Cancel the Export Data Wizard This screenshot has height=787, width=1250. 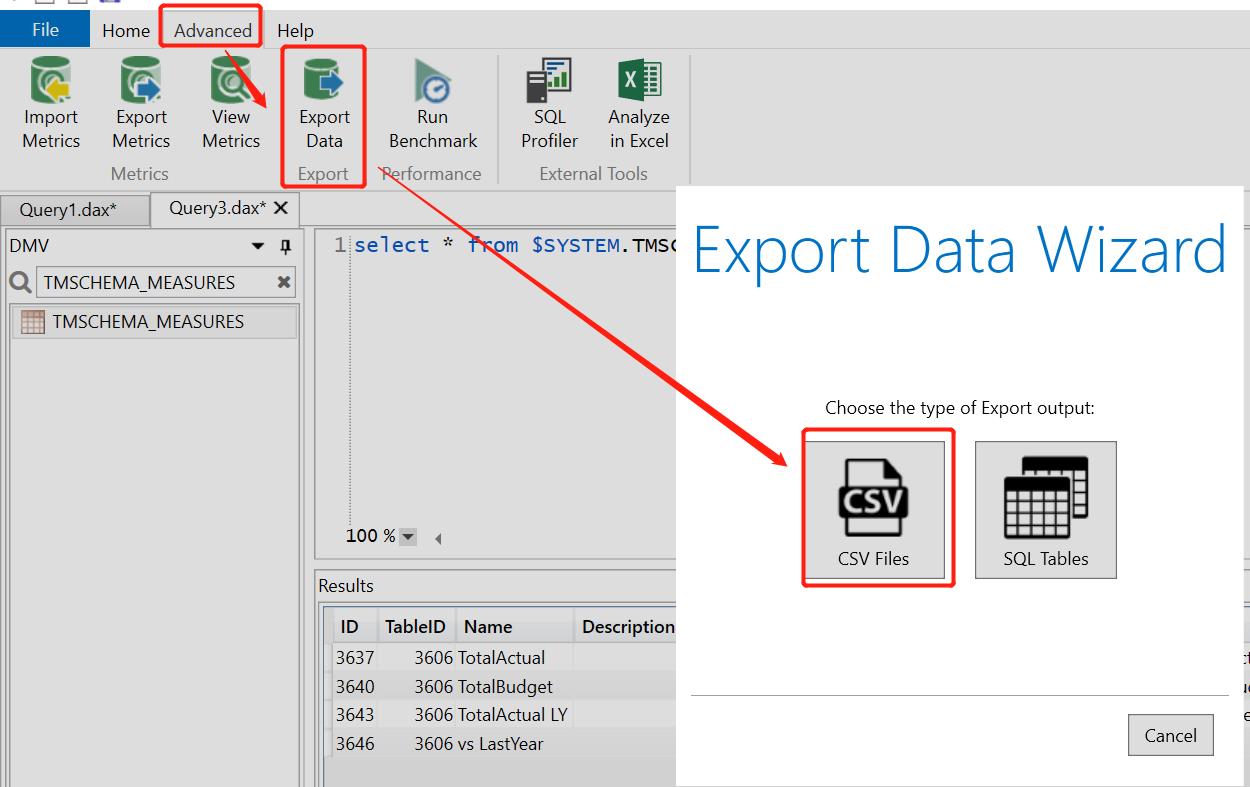tap(1170, 734)
